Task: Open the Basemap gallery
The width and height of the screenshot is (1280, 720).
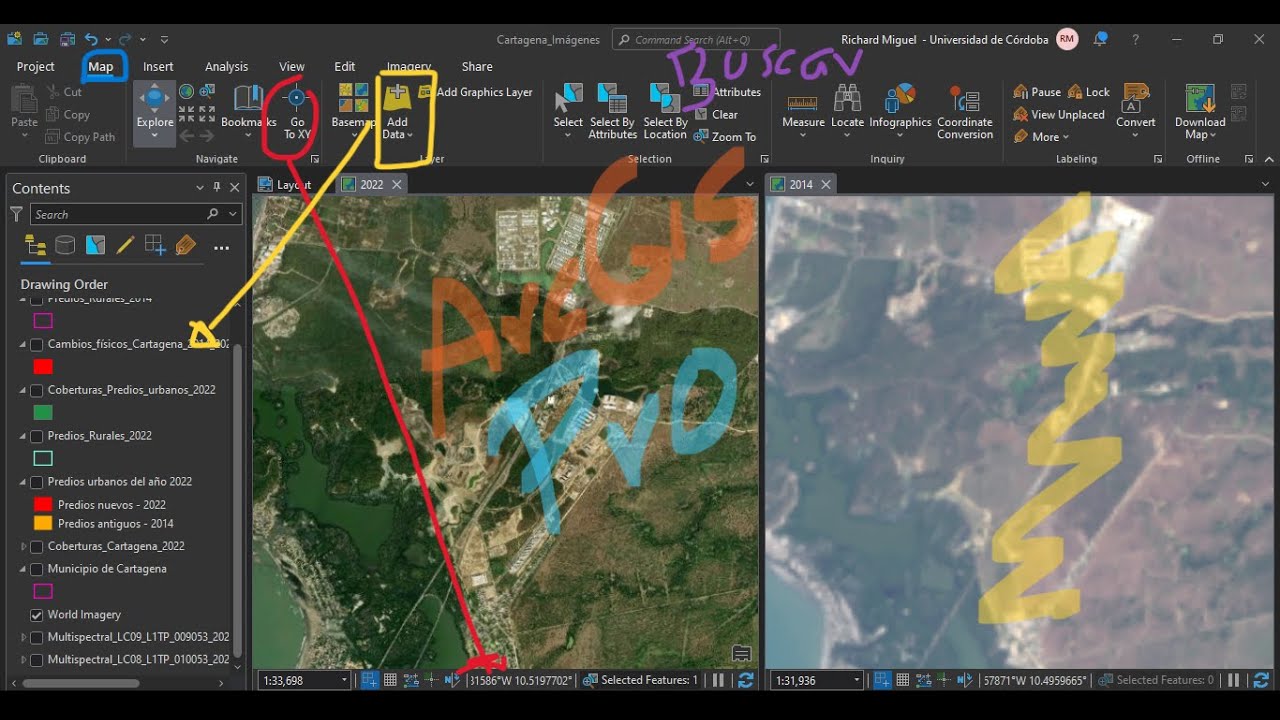Action: point(353,112)
